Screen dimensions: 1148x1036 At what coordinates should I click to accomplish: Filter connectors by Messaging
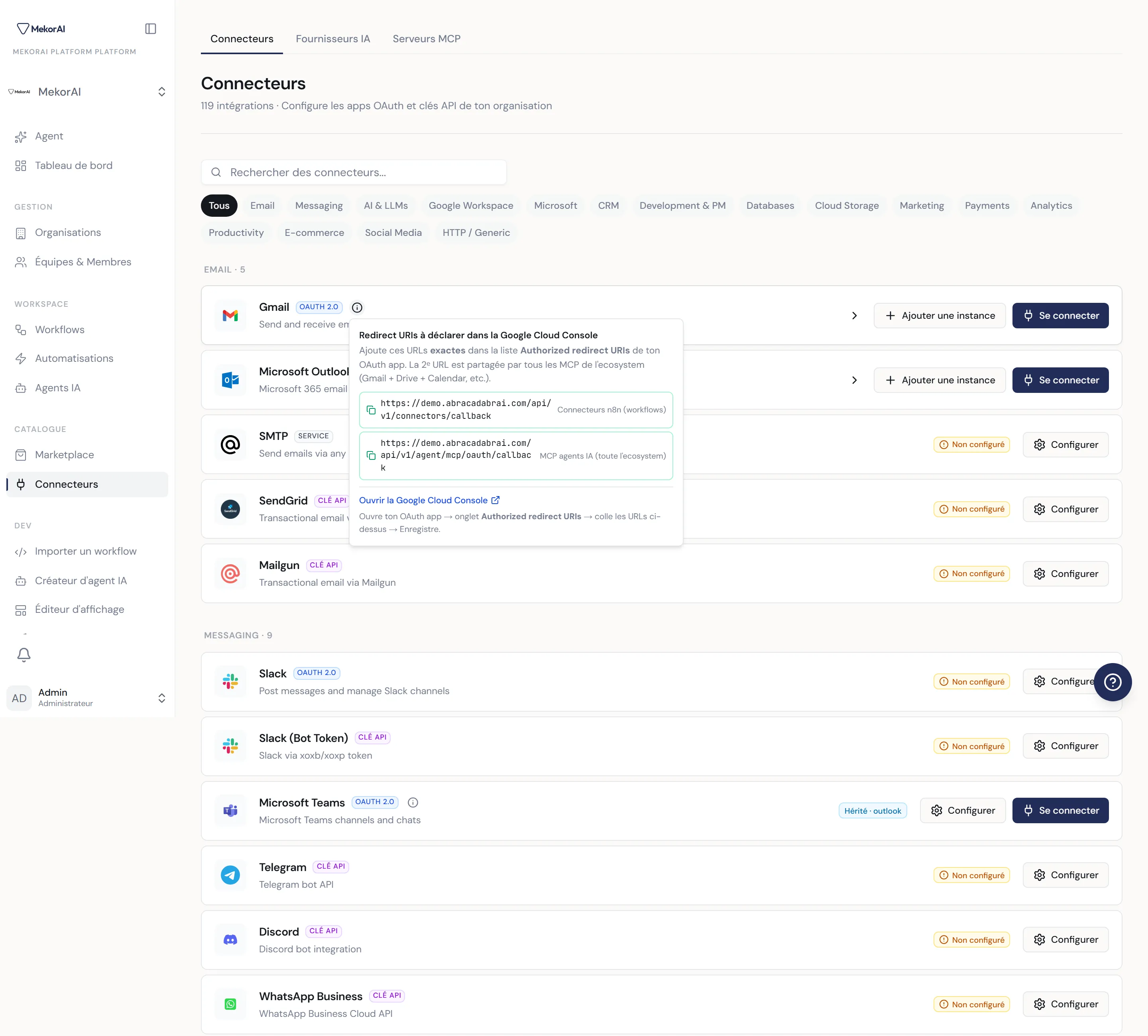(x=319, y=206)
